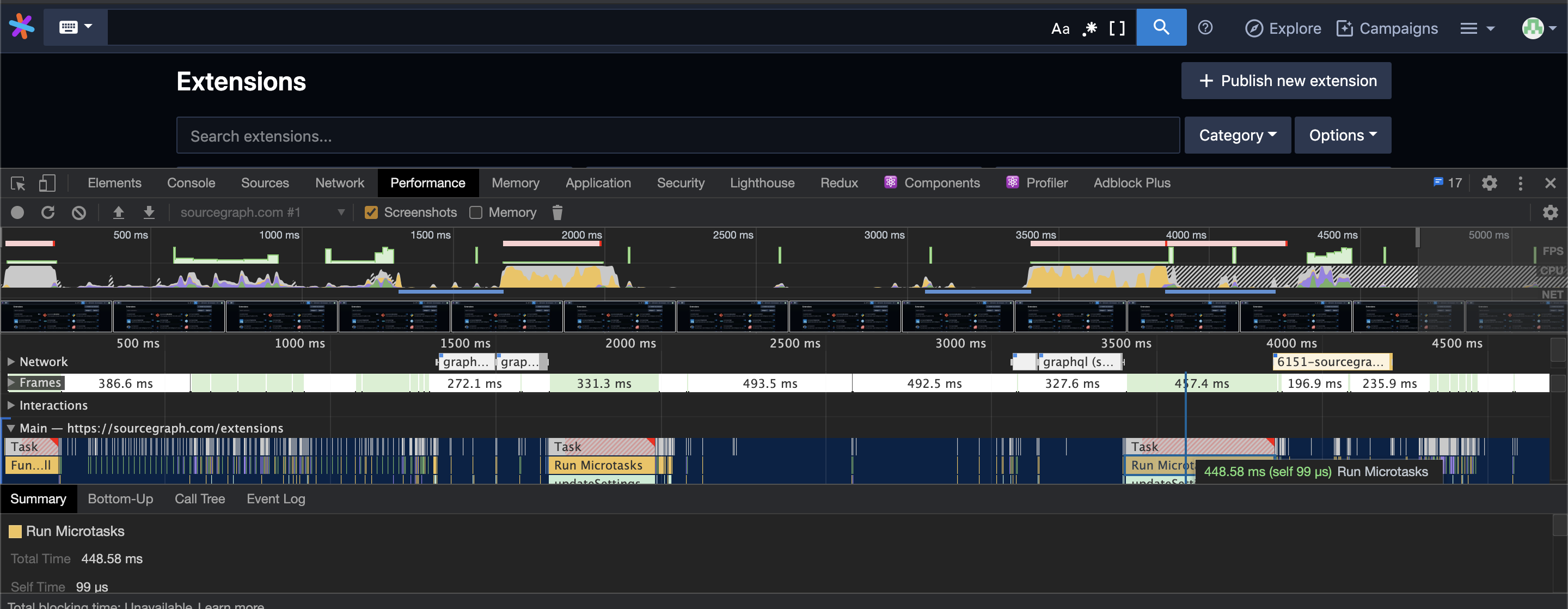Expand the Network track
Screen dimensions: 1568x609
click(10, 361)
